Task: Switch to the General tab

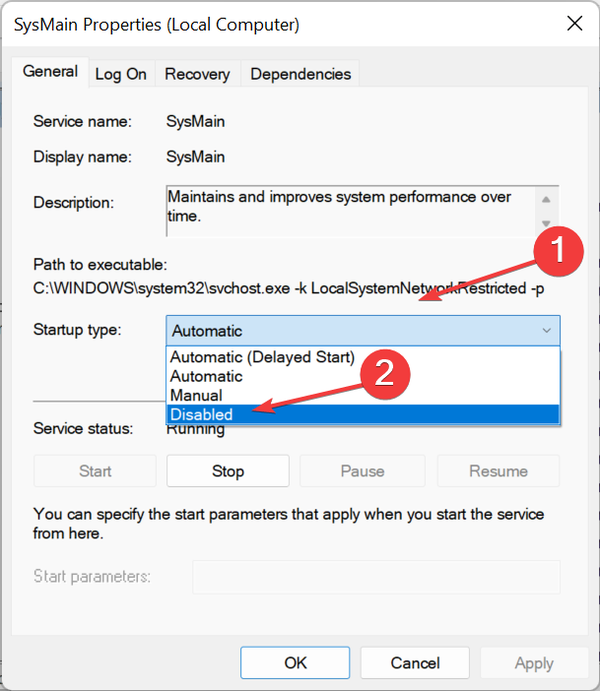Action: click(50, 72)
